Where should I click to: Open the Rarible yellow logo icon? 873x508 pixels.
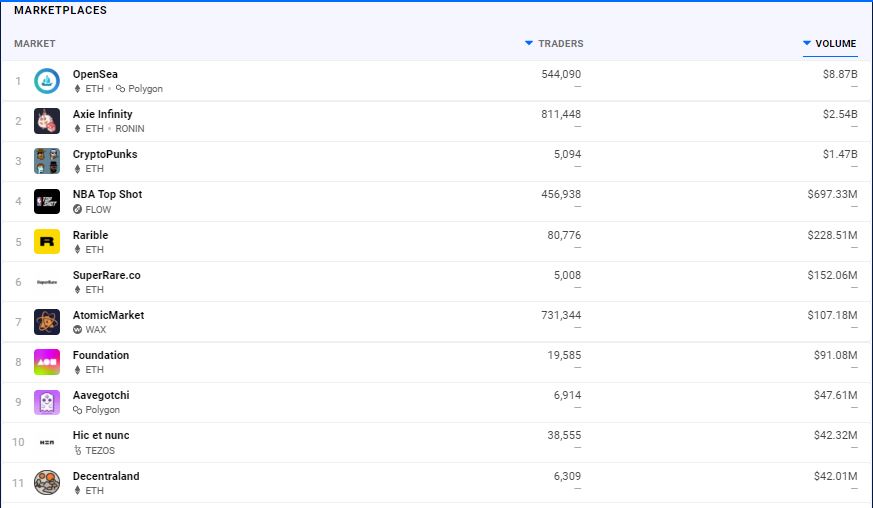pyautogui.click(x=47, y=242)
